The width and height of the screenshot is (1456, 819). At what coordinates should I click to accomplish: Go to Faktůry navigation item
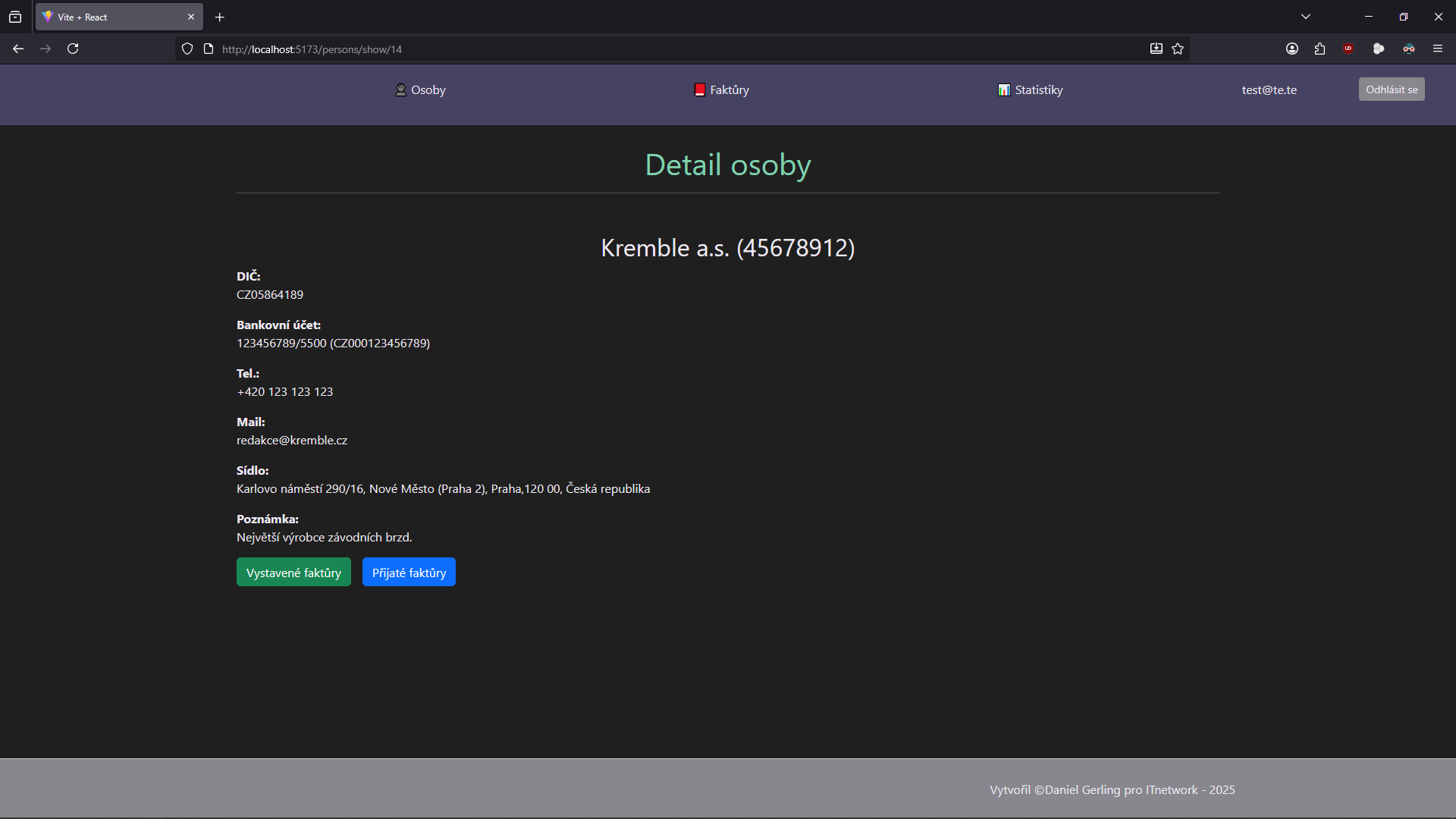click(x=721, y=89)
